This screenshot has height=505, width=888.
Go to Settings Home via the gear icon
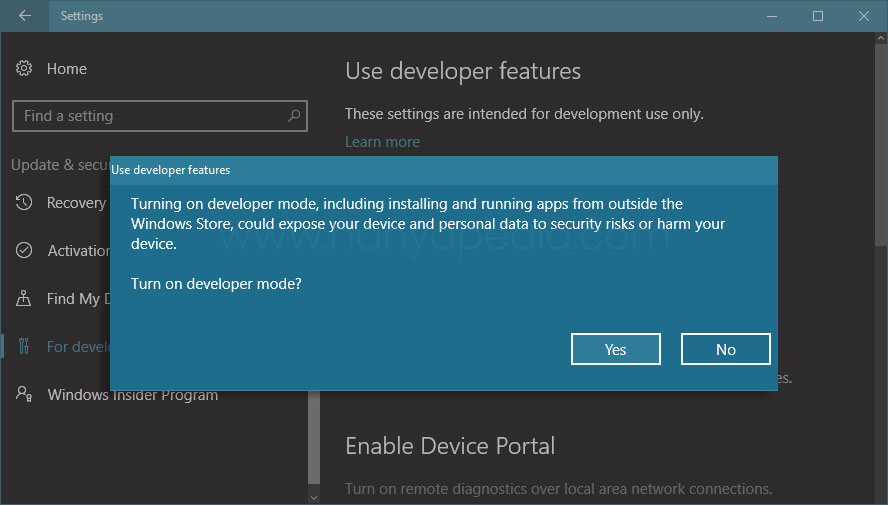click(x=23, y=69)
